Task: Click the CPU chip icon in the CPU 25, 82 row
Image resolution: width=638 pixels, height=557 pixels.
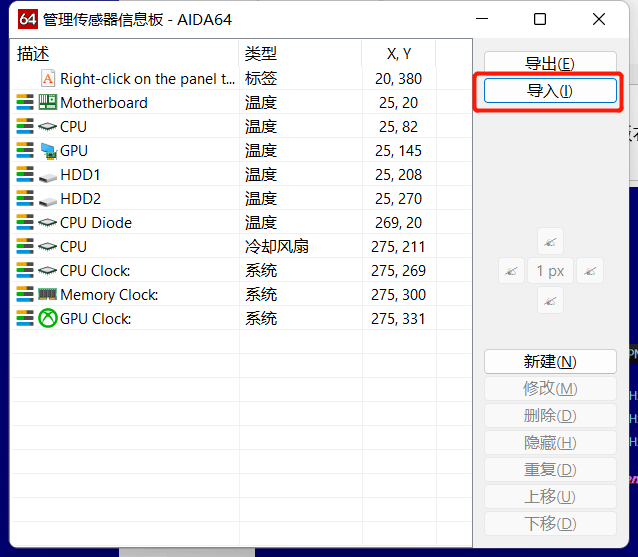Action: tap(48, 127)
